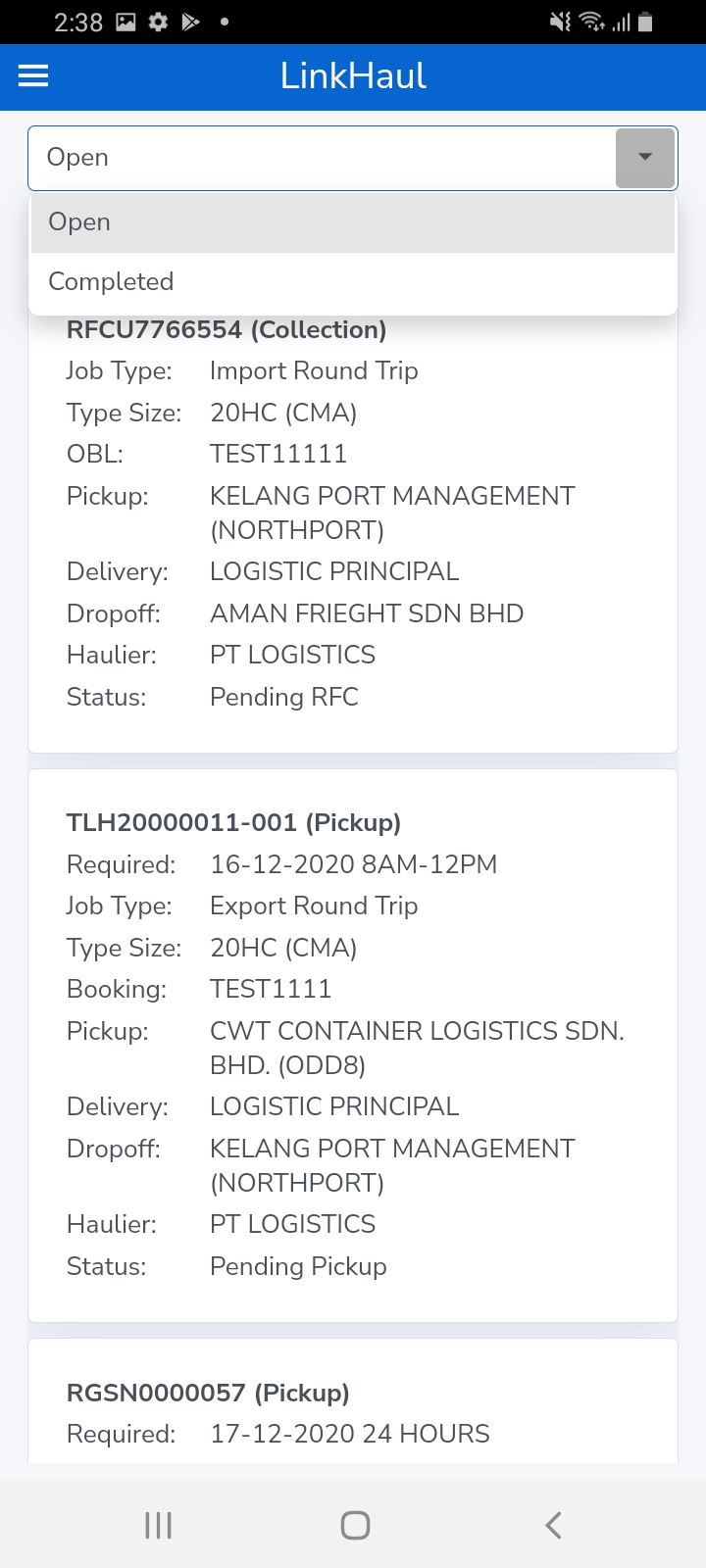Tap the muted sound status icon
706x1568 pixels.
(560, 22)
